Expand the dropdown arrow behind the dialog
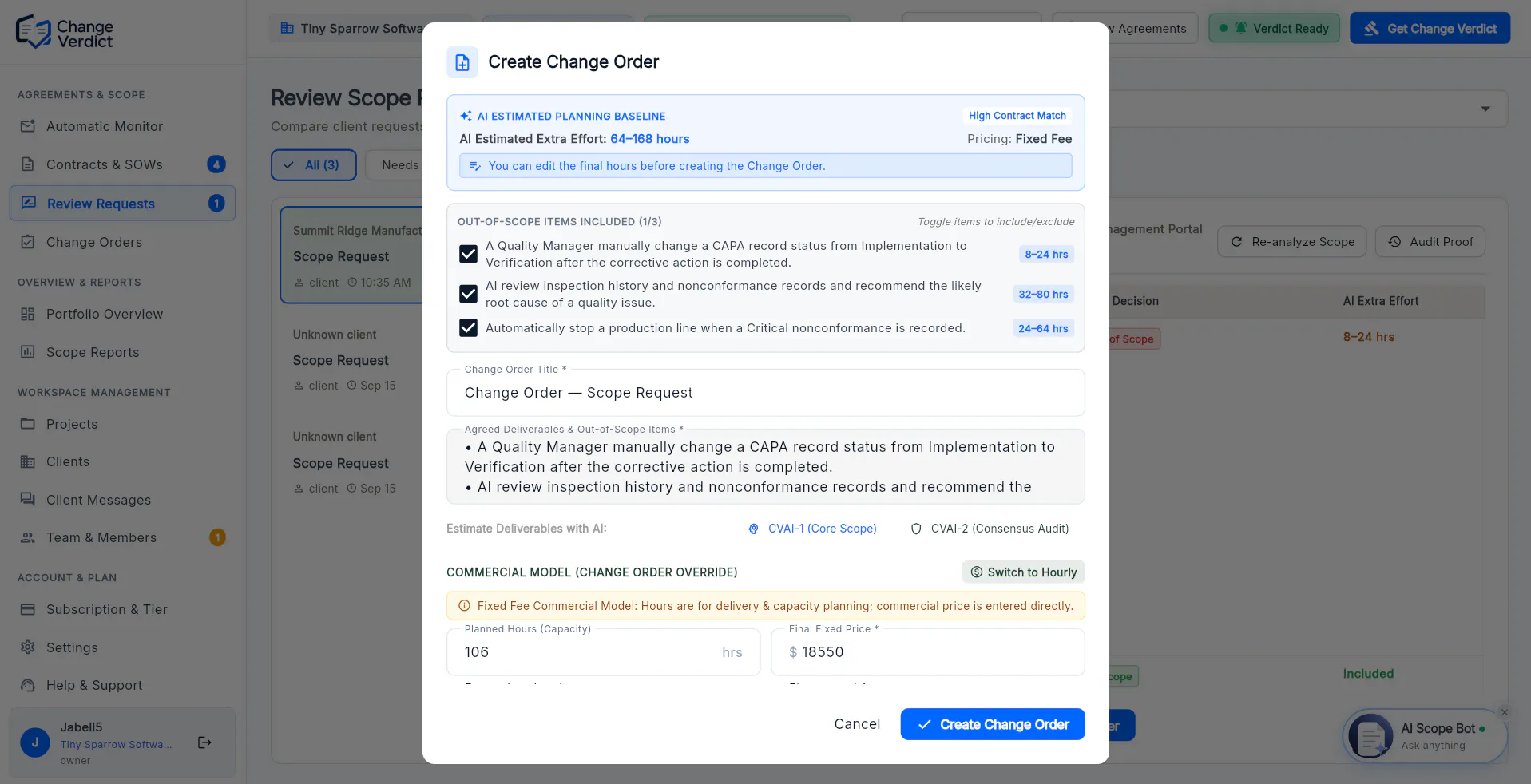Image resolution: width=1531 pixels, height=784 pixels. 1485,109
